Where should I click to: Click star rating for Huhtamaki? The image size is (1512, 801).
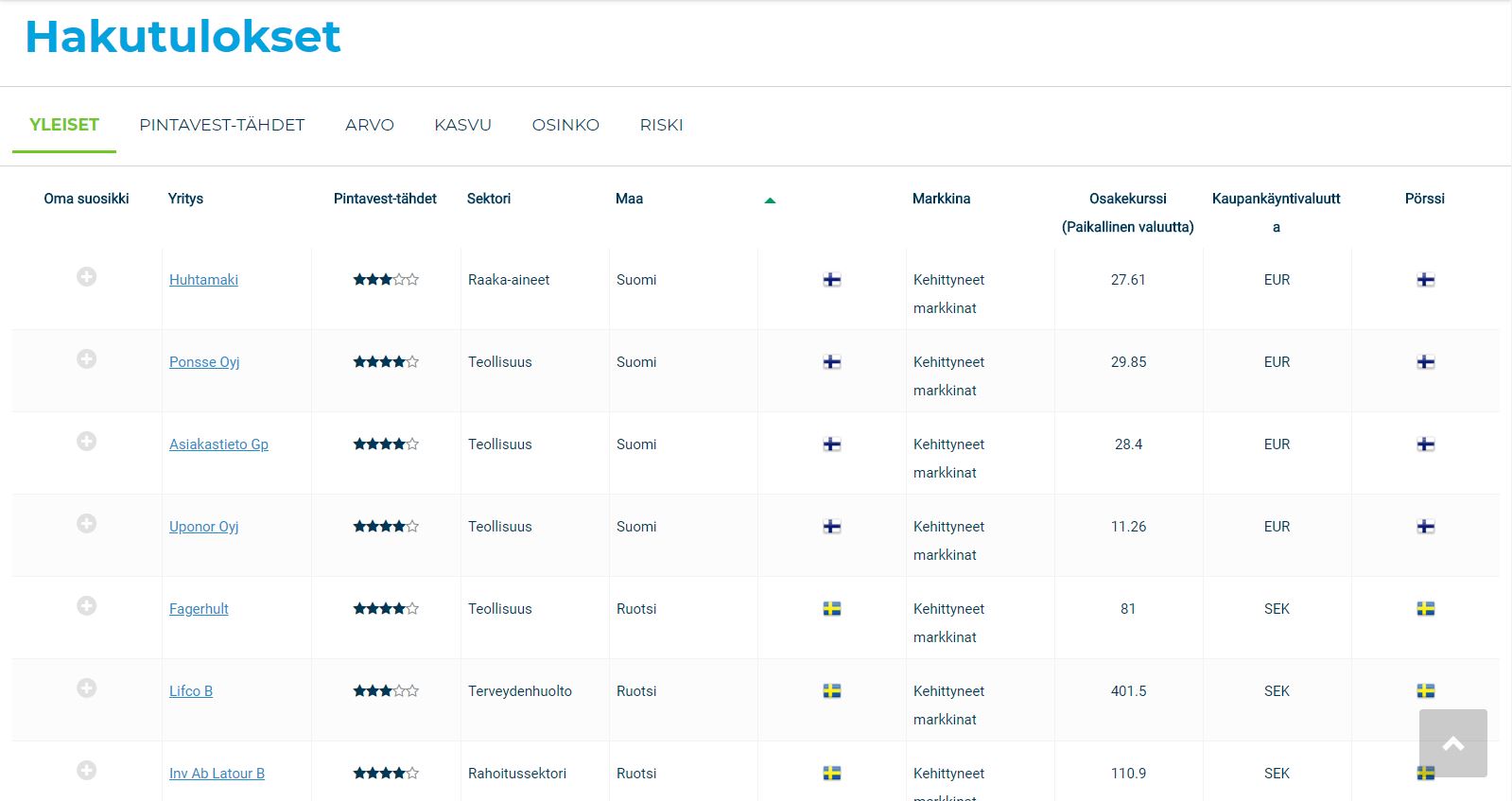386,280
